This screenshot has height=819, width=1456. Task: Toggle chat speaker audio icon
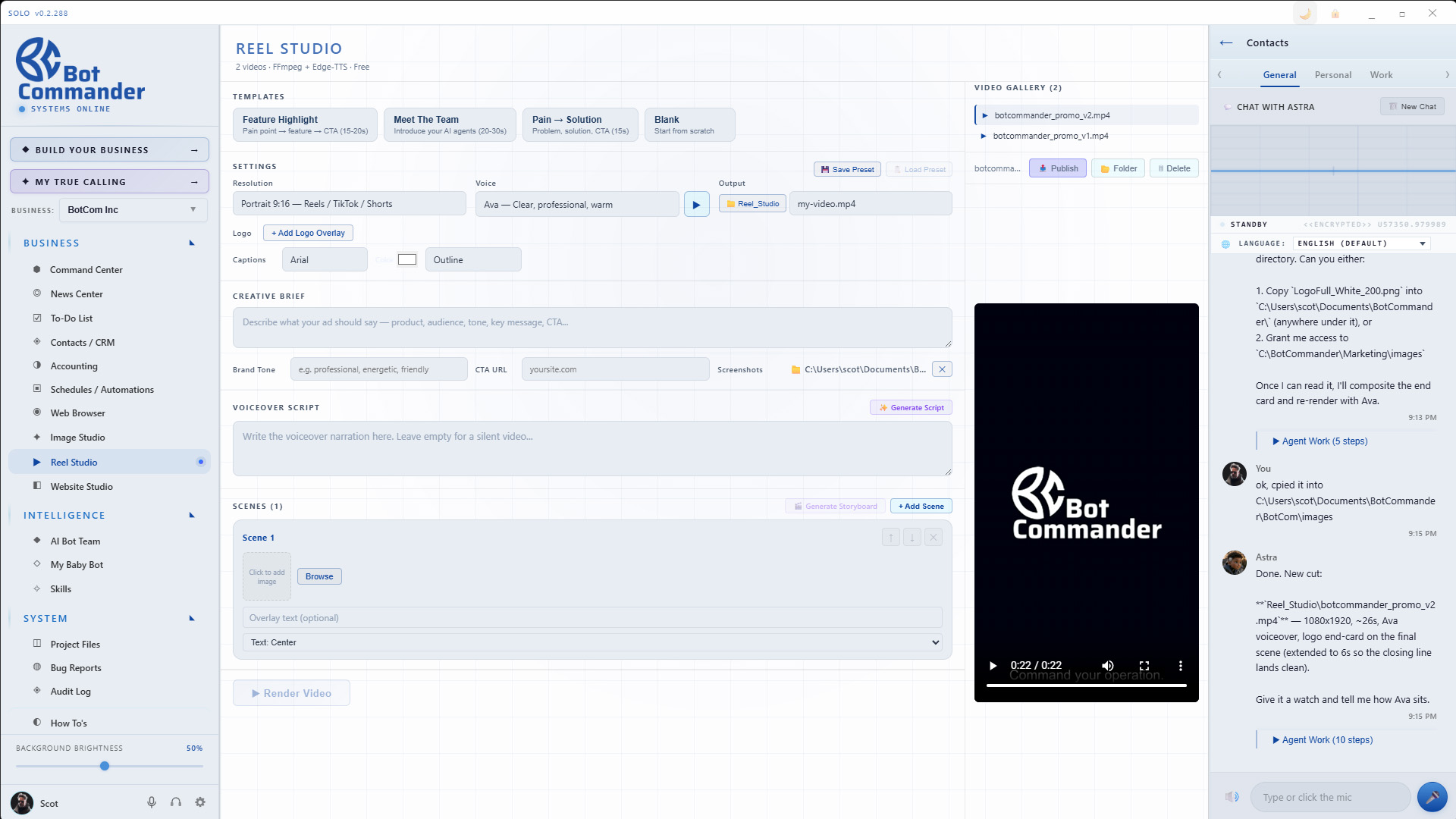point(1232,797)
